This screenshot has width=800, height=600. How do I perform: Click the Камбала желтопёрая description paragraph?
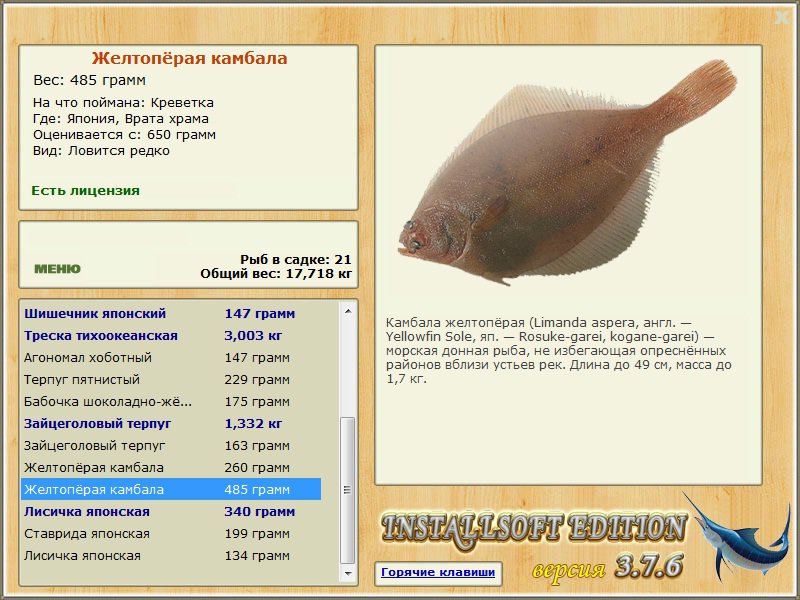(x=559, y=351)
